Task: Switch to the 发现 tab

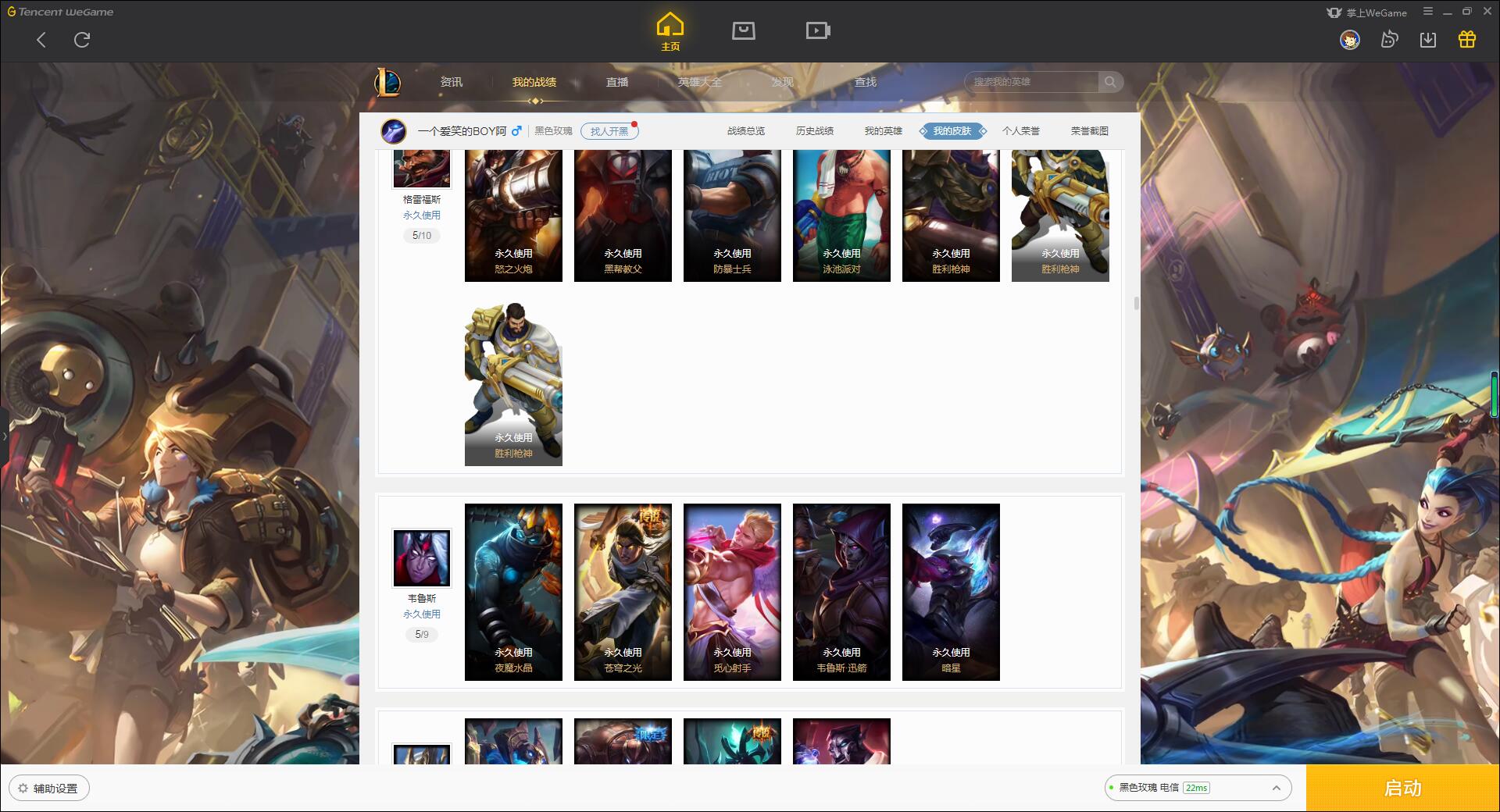Action: coord(783,82)
